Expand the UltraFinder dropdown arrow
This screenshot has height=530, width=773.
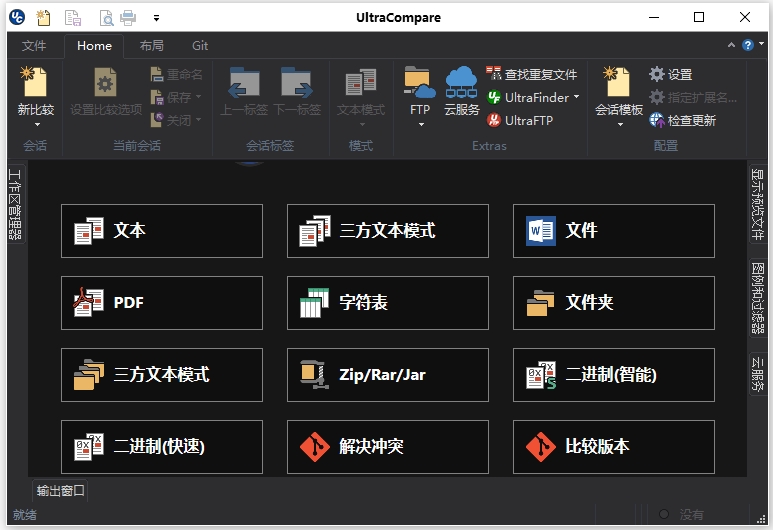click(x=576, y=97)
